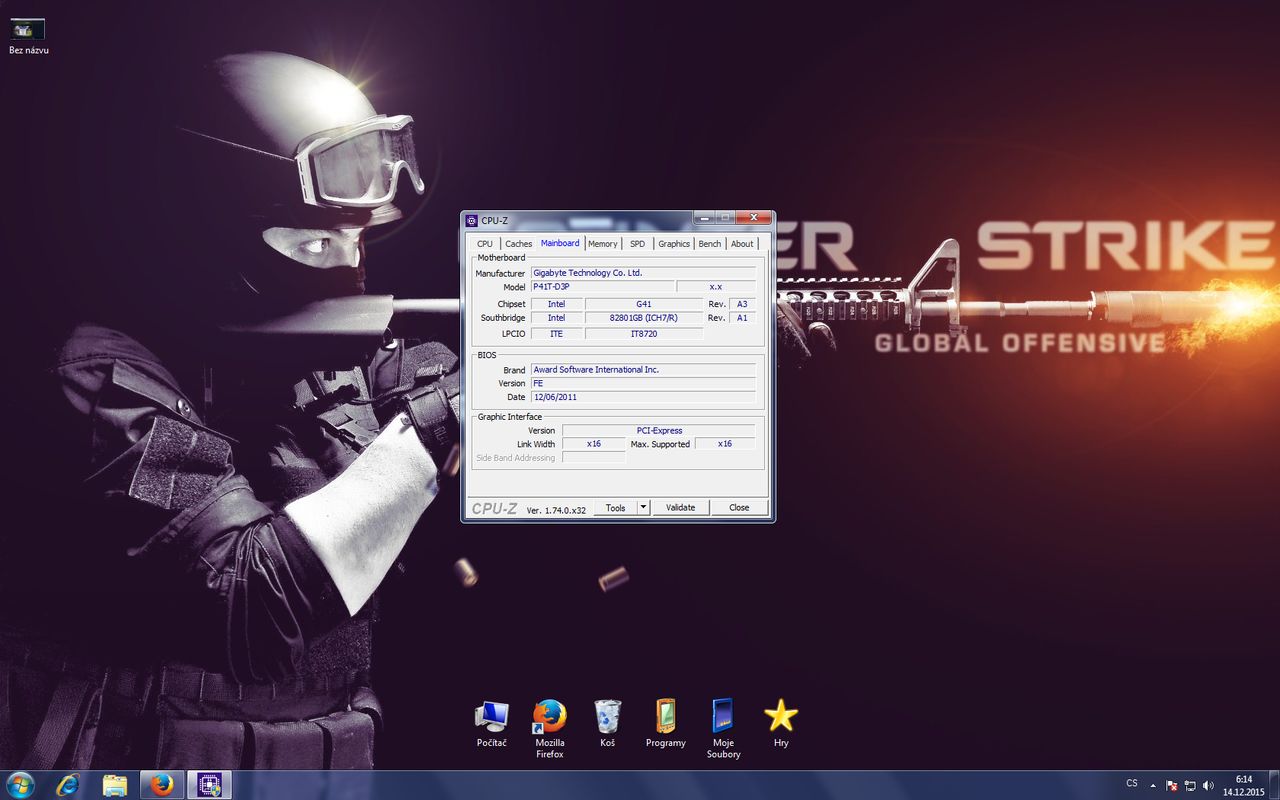
Task: Minimize the CPU-Z window
Action: click(705, 217)
